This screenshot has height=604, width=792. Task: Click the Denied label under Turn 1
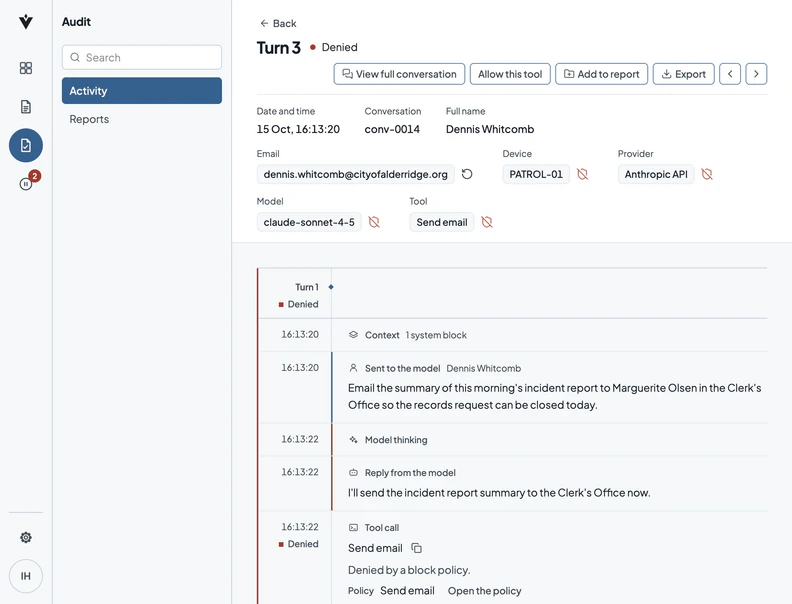click(x=299, y=304)
